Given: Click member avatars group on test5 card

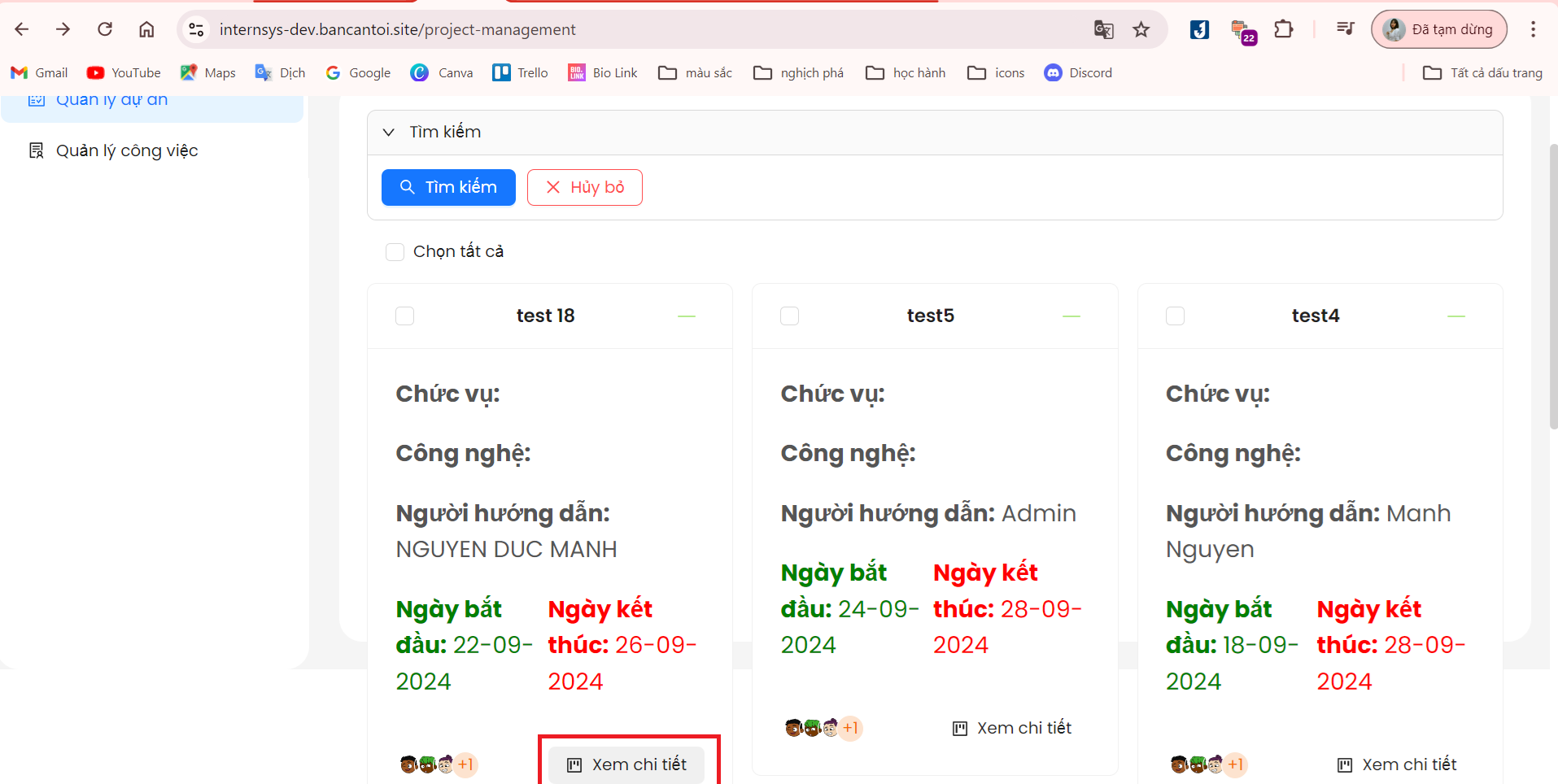Looking at the screenshot, I should coord(823,728).
